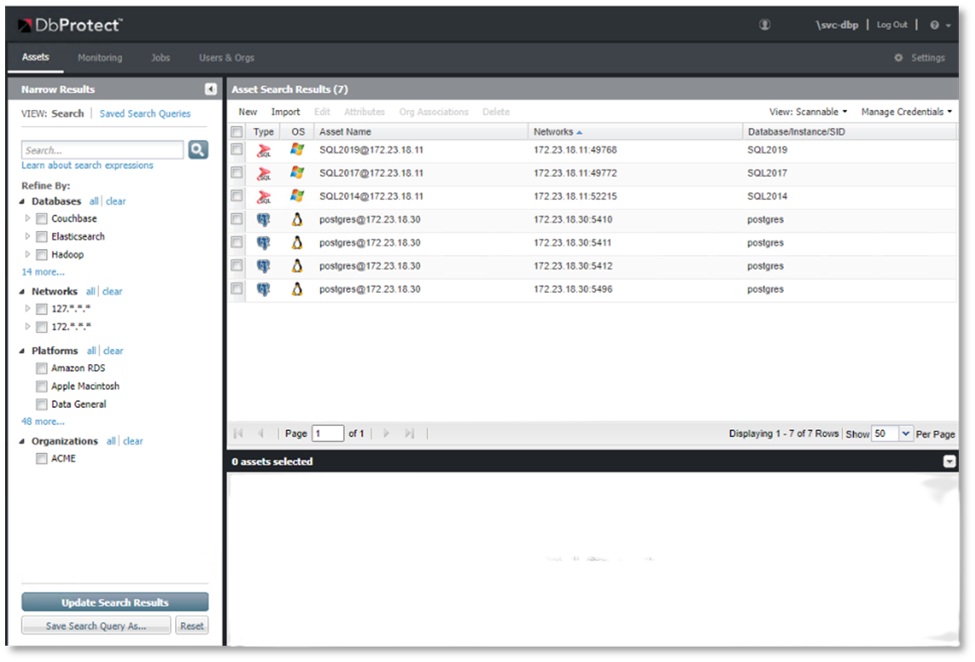Open the help question mark icon

pyautogui.click(x=934, y=25)
